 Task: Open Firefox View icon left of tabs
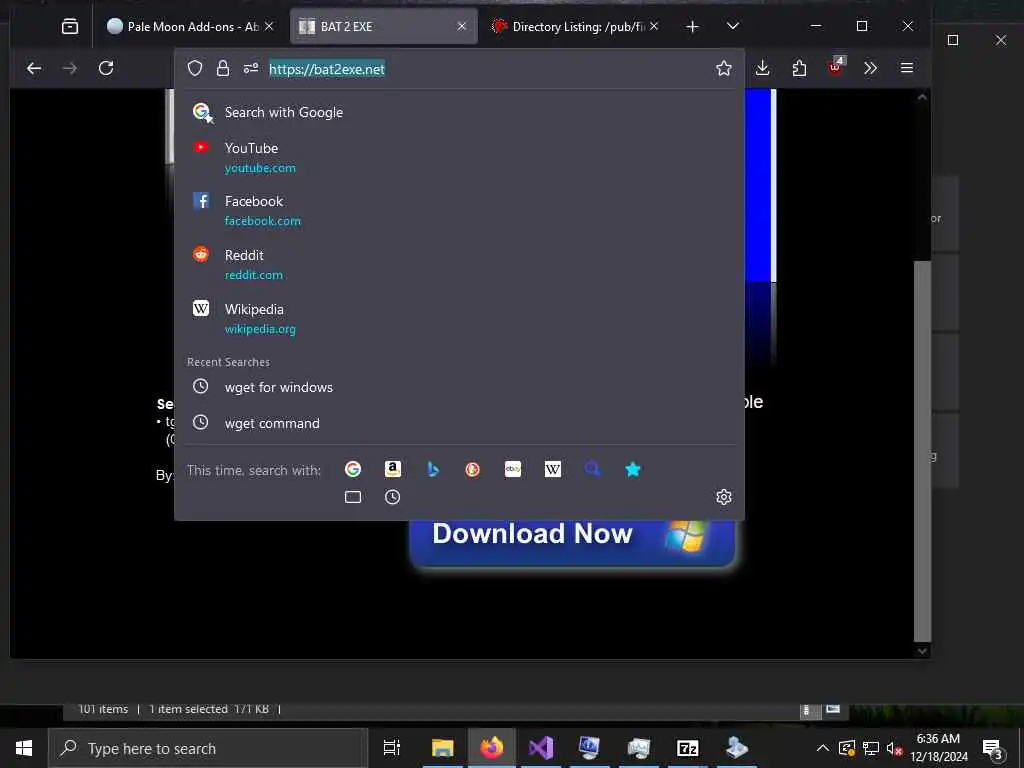(69, 26)
